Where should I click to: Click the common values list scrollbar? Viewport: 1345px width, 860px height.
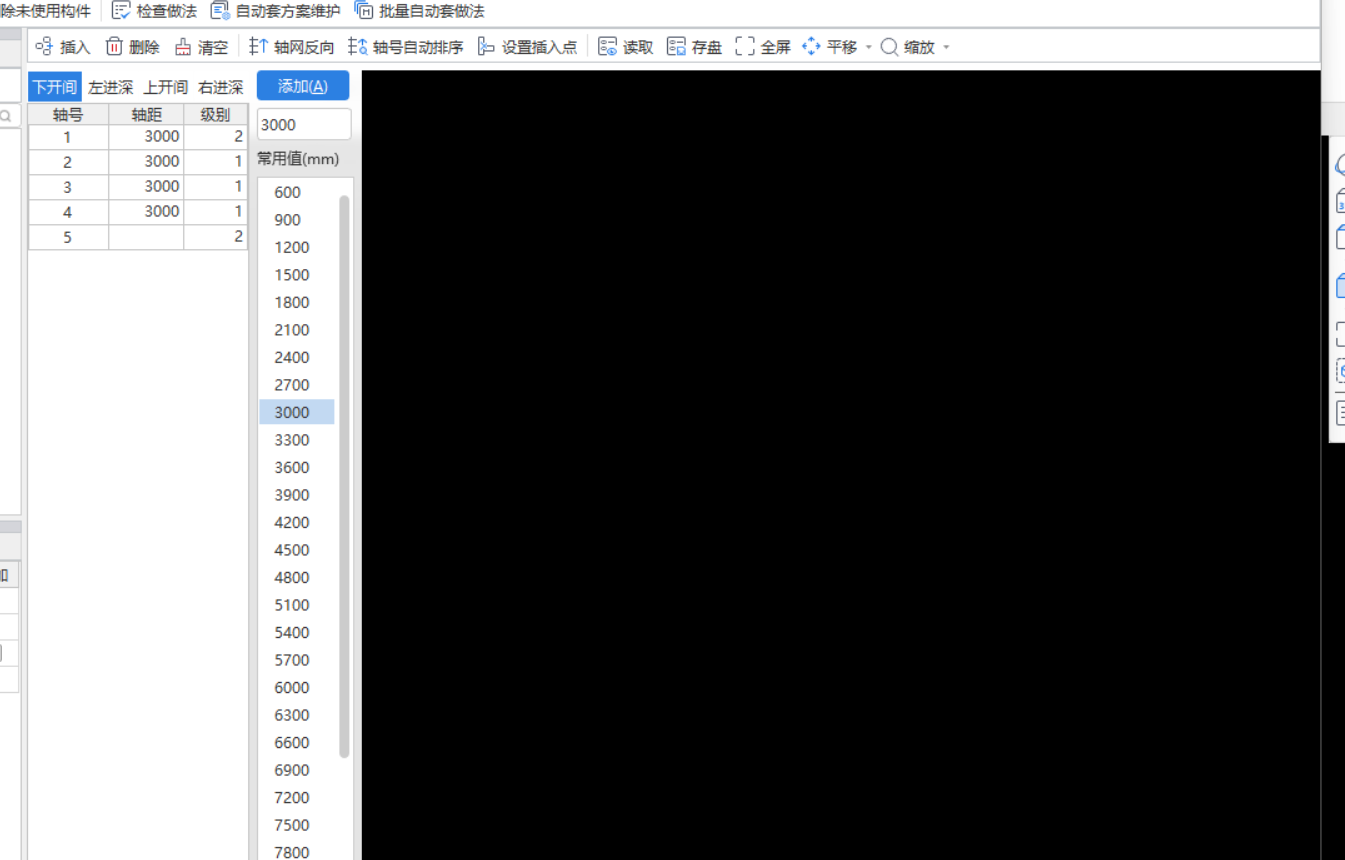pos(344,476)
